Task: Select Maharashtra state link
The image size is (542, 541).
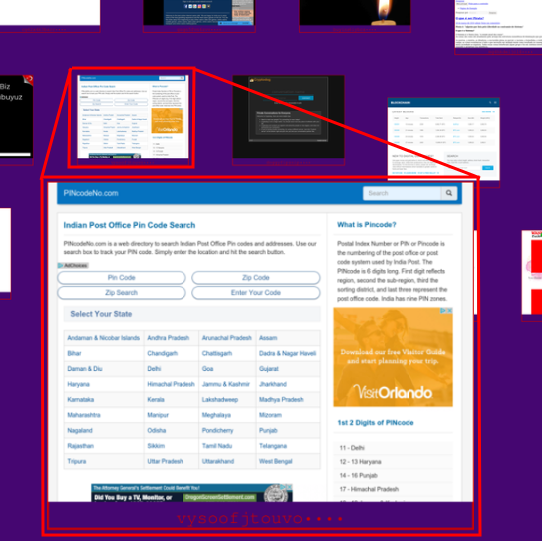Action: (x=84, y=415)
